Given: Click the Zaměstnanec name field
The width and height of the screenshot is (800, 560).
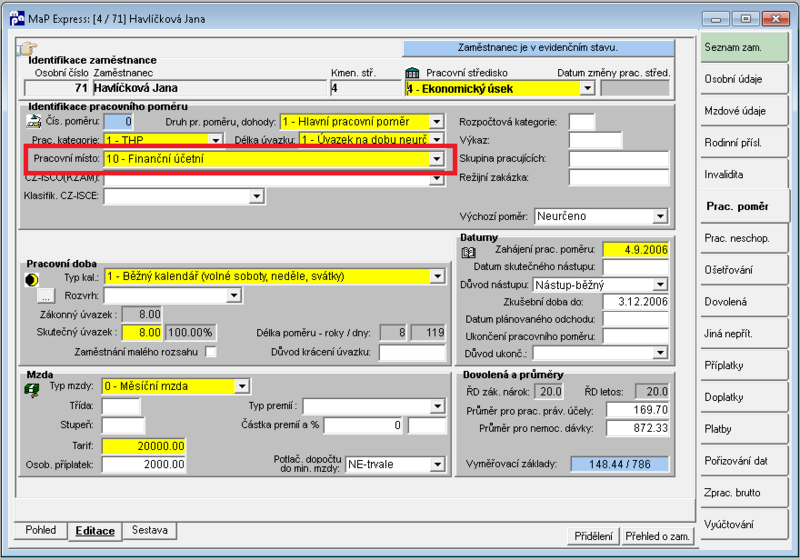Looking at the screenshot, I should [x=209, y=88].
